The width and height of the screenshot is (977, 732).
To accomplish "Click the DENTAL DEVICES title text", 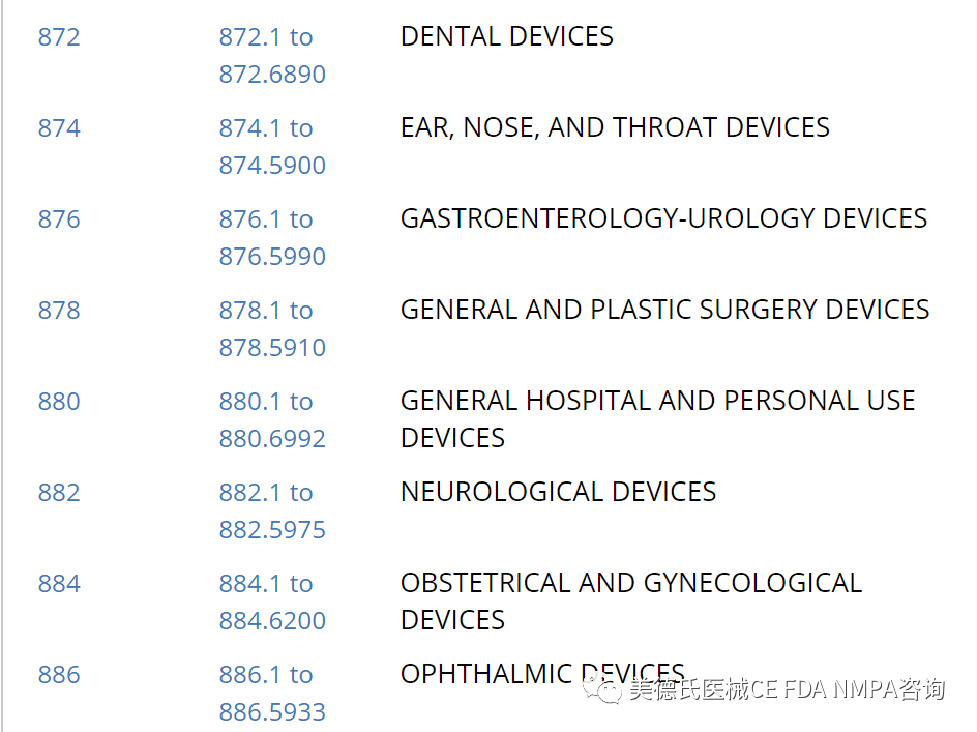I will [x=507, y=37].
